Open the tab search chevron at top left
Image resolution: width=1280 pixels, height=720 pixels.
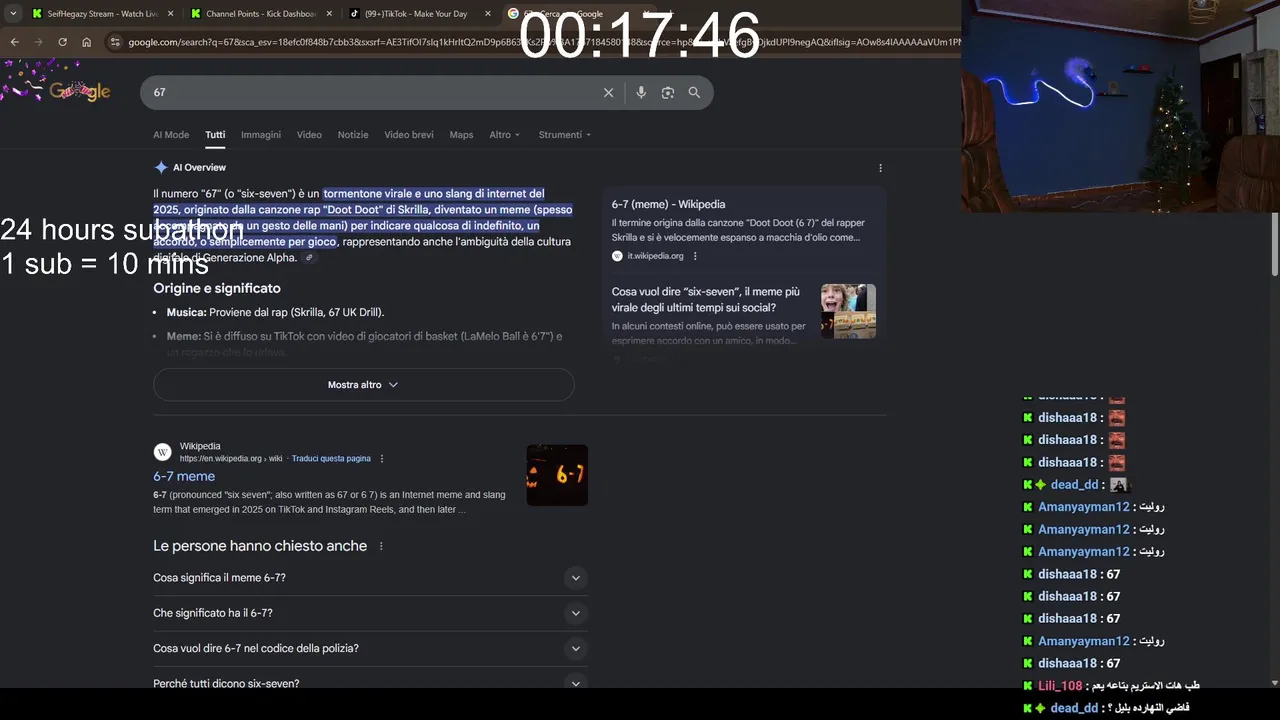tap(12, 14)
